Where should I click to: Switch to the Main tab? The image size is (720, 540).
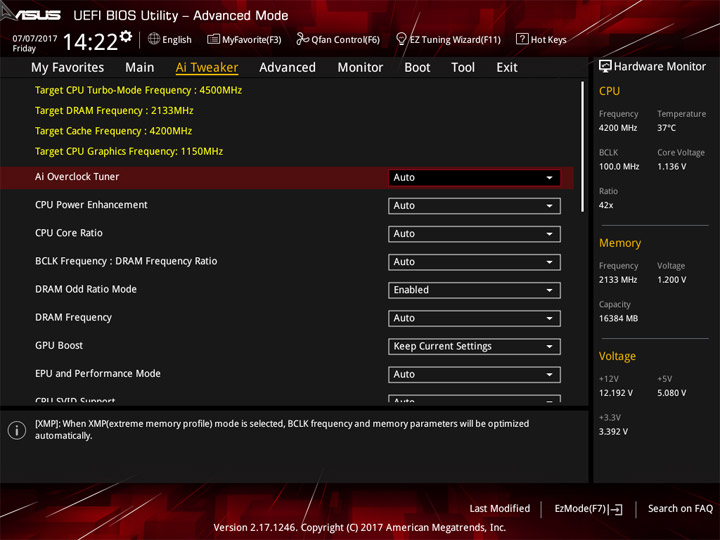tap(140, 68)
